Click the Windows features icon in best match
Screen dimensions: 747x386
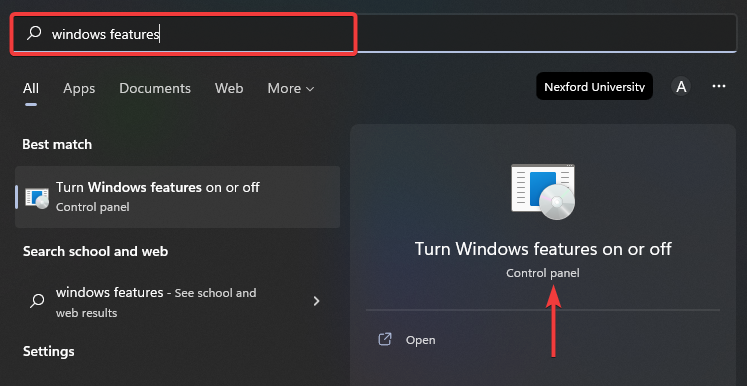(x=37, y=198)
